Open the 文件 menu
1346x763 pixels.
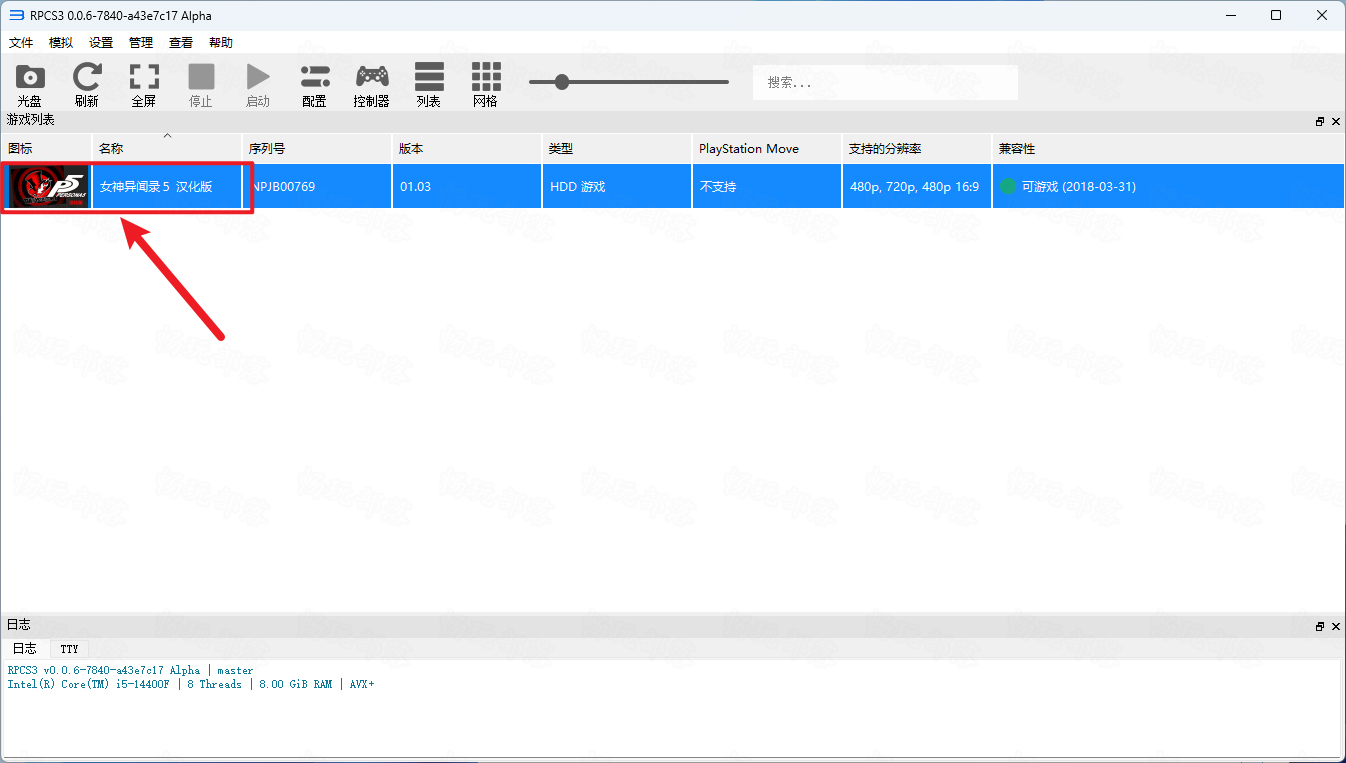click(x=21, y=42)
